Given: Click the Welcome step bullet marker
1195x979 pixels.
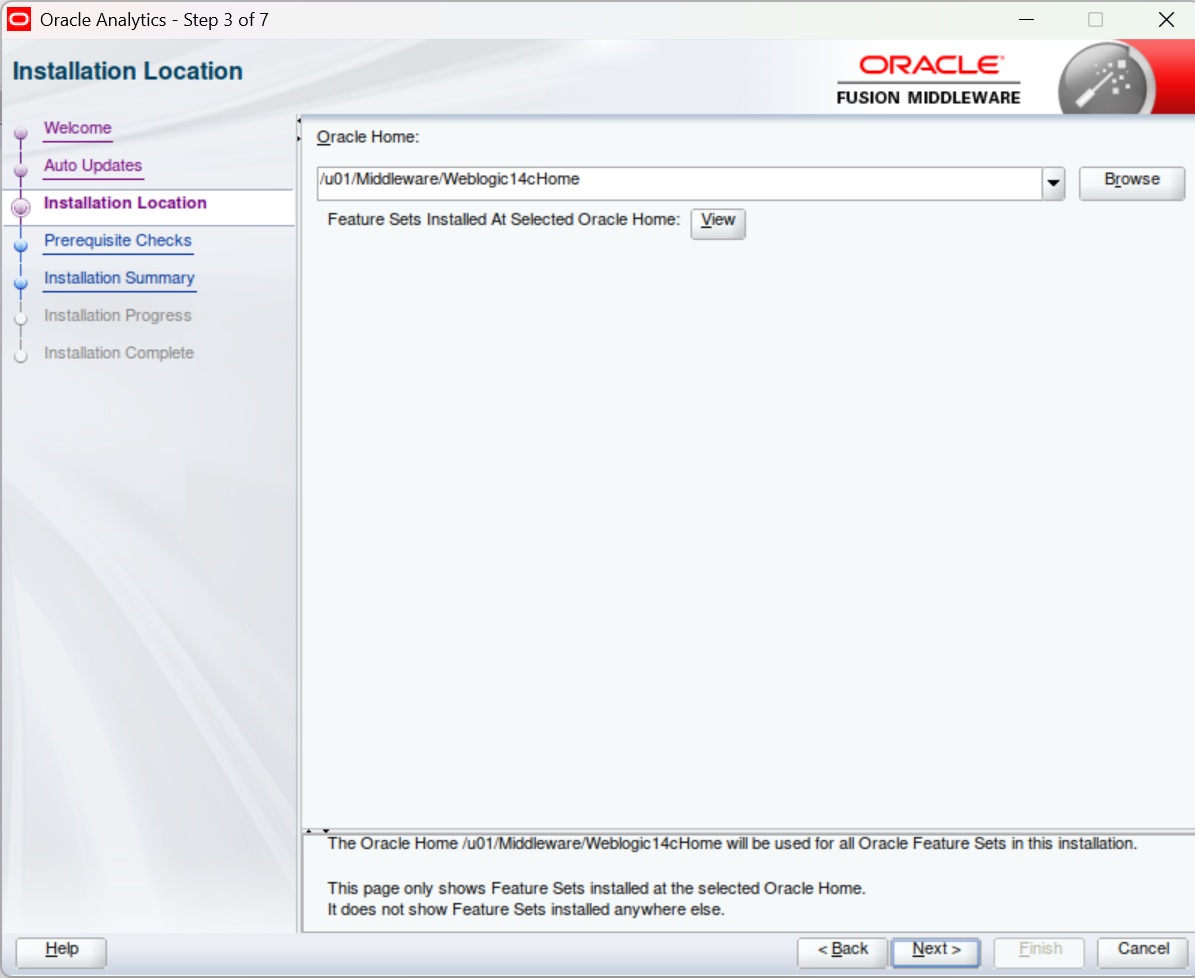Looking at the screenshot, I should (x=21, y=133).
